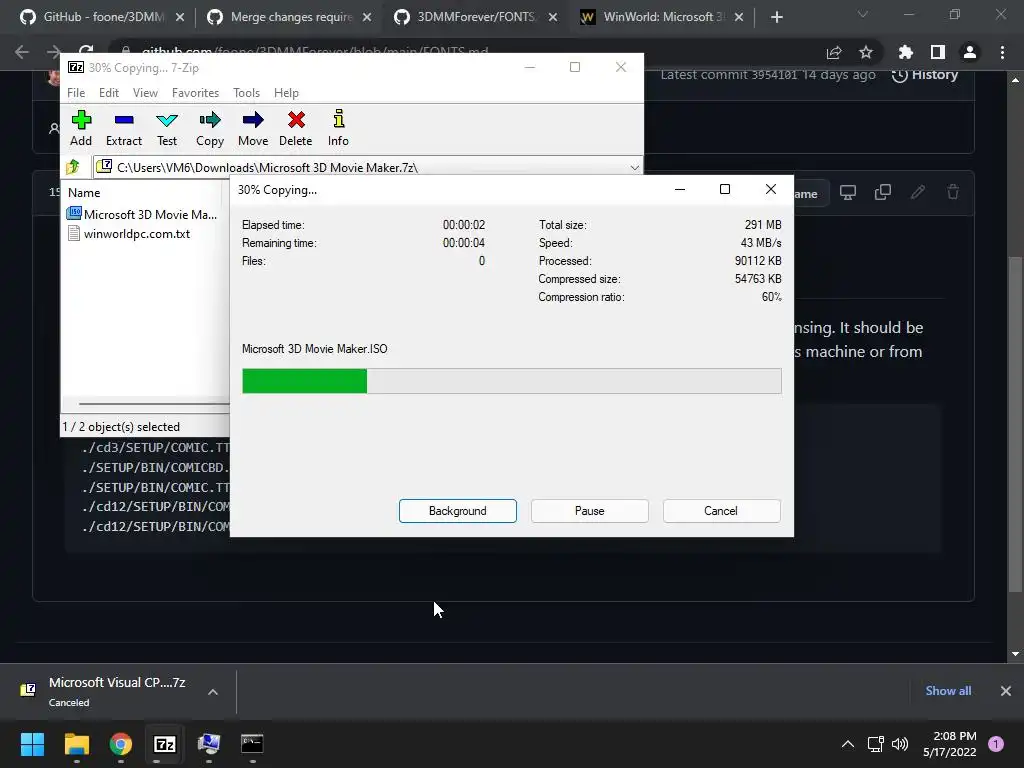Open the 7-Zip Help menu
Viewport: 1024px width, 768px height.
[286, 93]
